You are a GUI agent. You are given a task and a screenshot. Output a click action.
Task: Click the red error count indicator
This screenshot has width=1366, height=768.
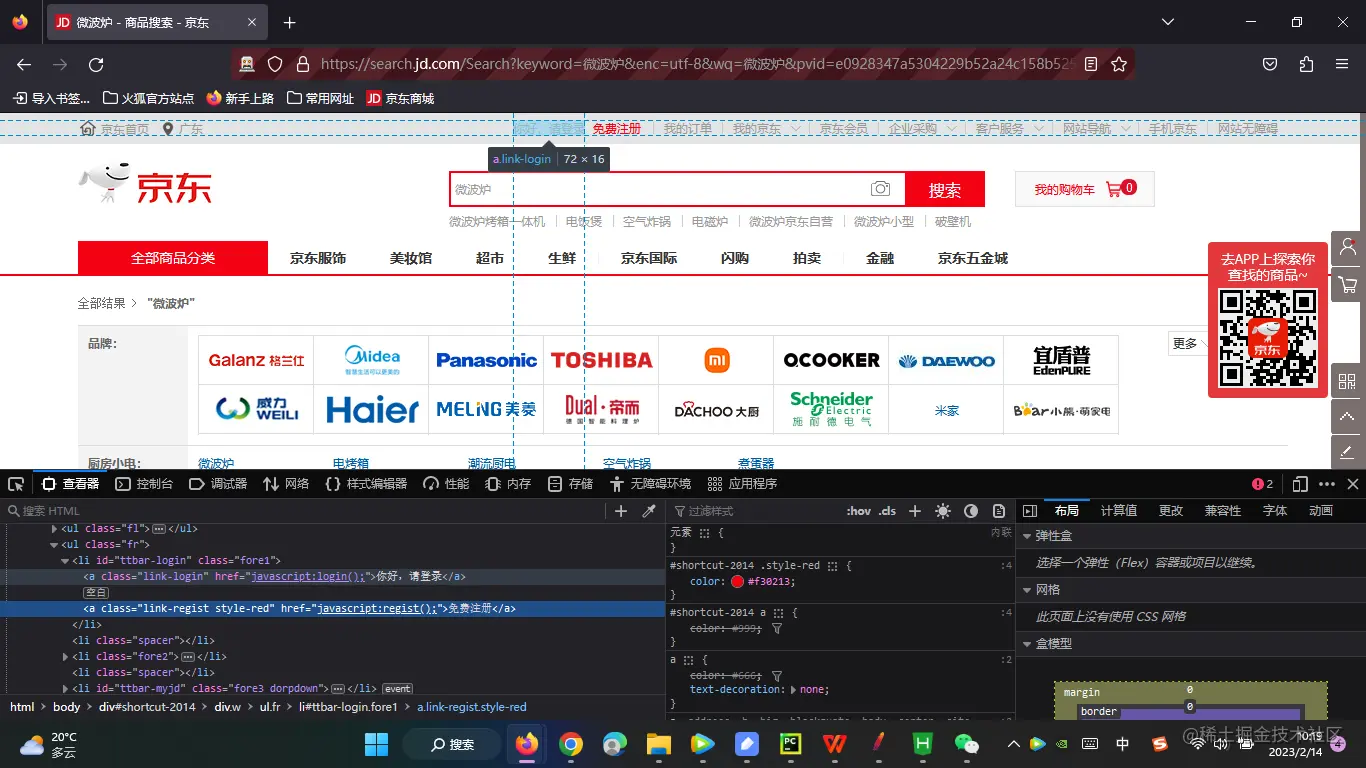(x=1263, y=484)
